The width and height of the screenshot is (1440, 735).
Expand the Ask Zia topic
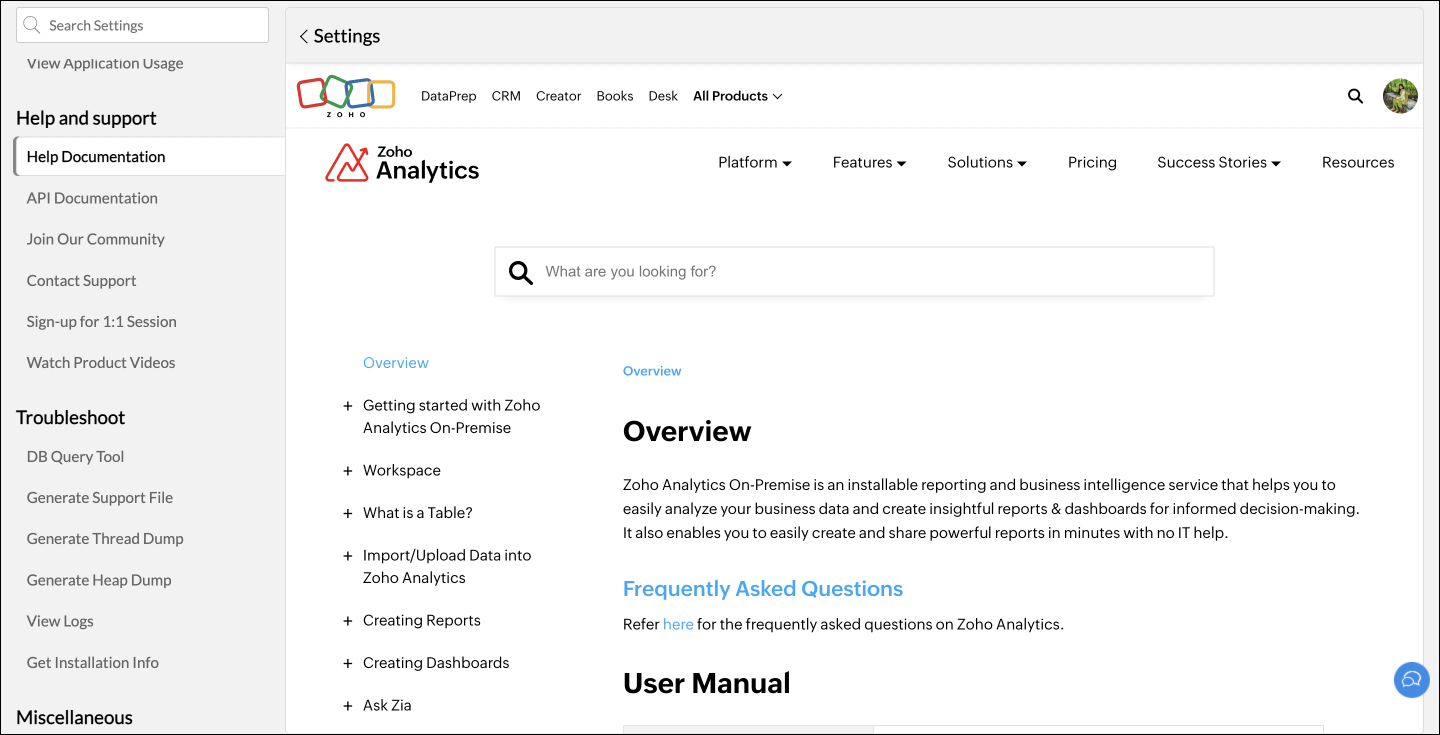[348, 706]
